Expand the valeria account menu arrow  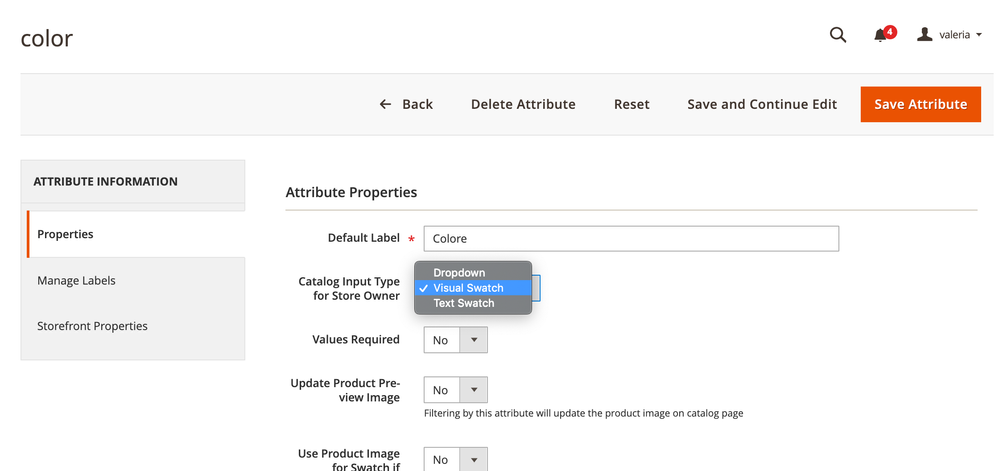click(x=978, y=35)
